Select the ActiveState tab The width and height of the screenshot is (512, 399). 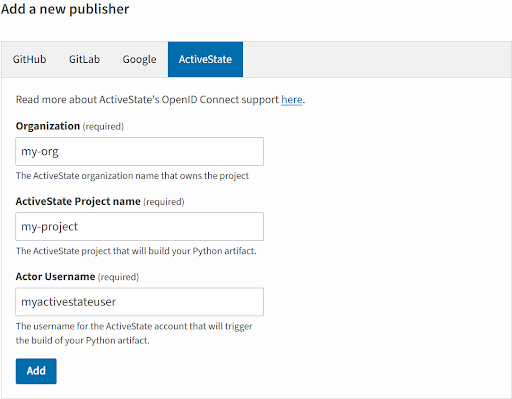[x=205, y=59]
